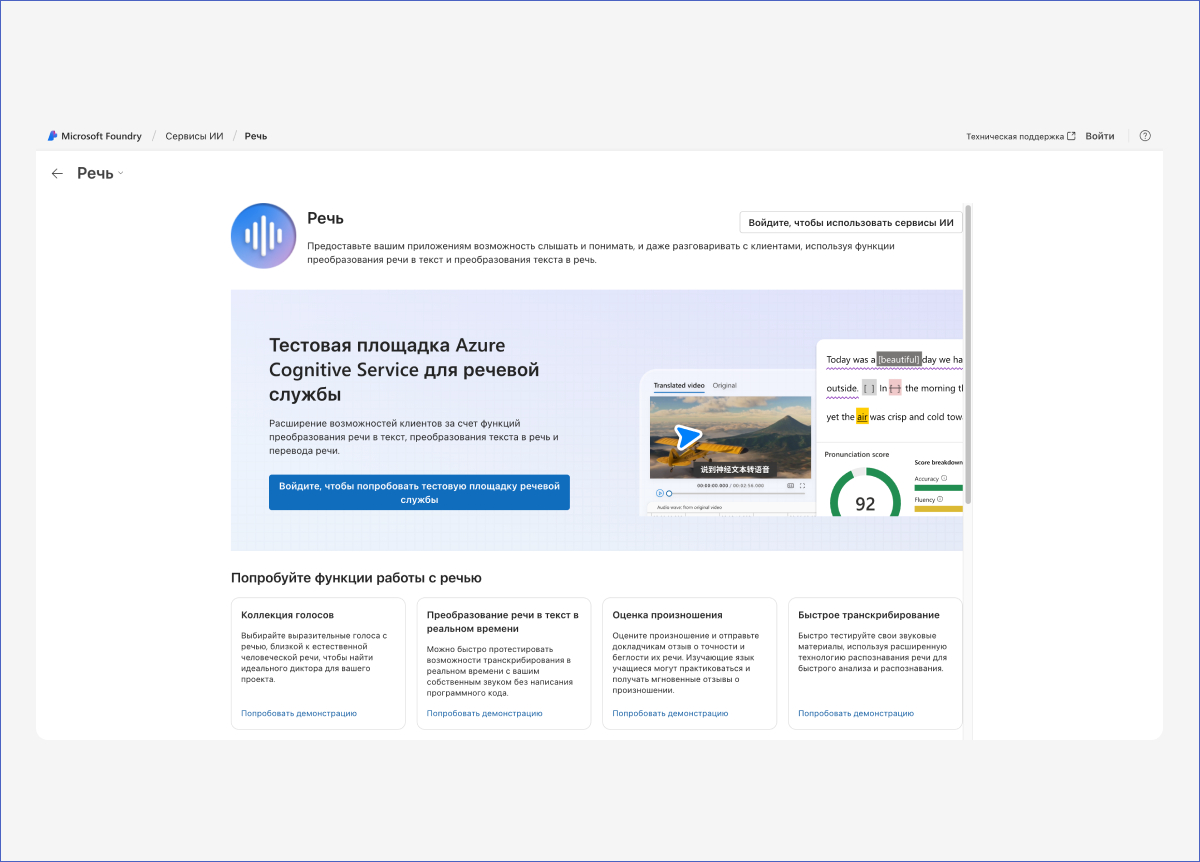The width and height of the screenshot is (1200, 862).
Task: Click the blue Речь sound wave icon
Action: (x=263, y=236)
